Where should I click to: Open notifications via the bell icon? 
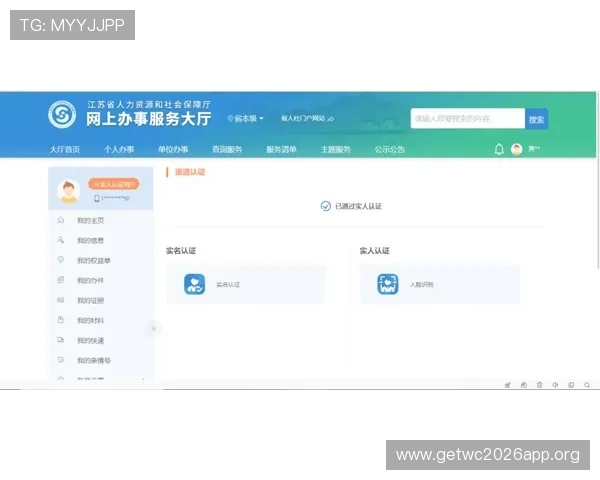point(499,149)
